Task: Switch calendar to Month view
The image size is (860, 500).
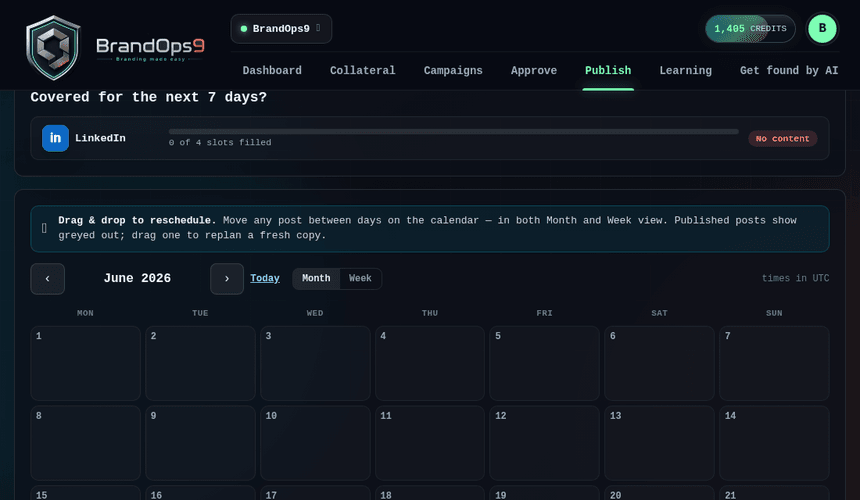Action: pyautogui.click(x=316, y=279)
